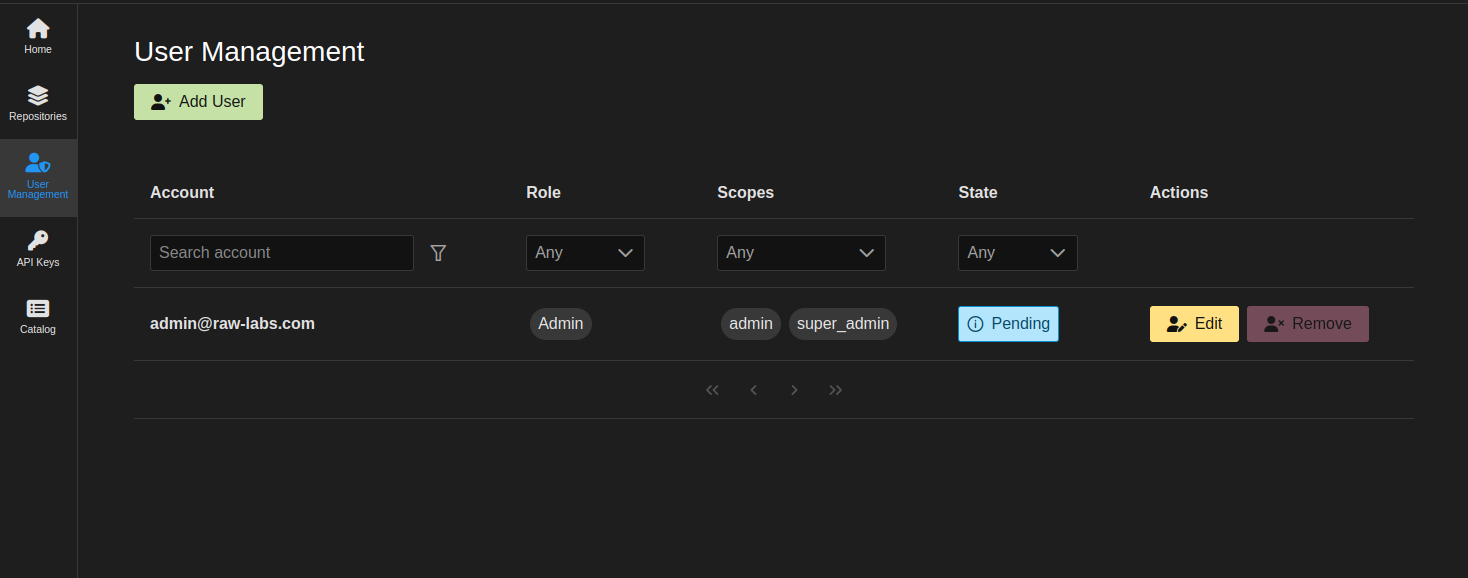Jump to the last page of users
Image resolution: width=1468 pixels, height=578 pixels.
836,390
